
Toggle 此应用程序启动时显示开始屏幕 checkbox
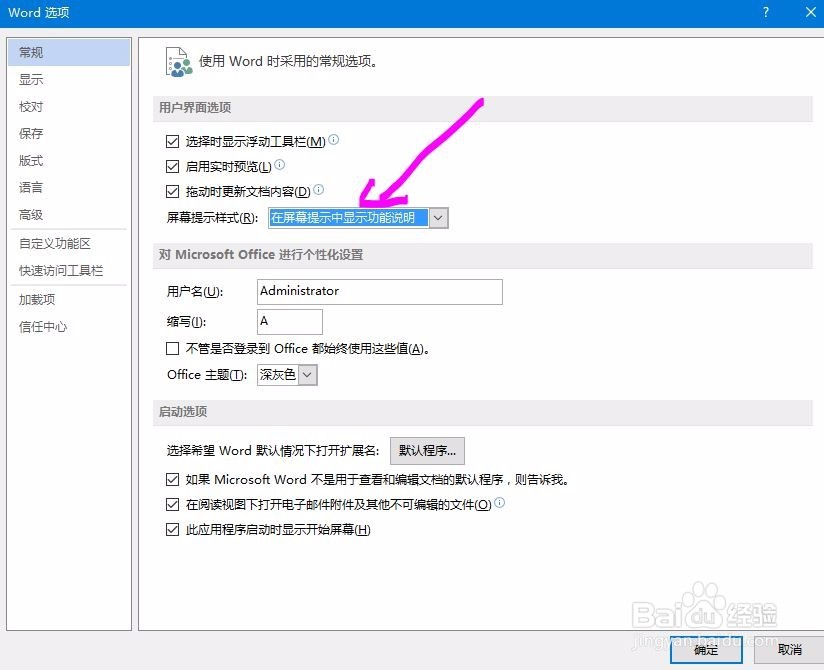click(x=172, y=529)
